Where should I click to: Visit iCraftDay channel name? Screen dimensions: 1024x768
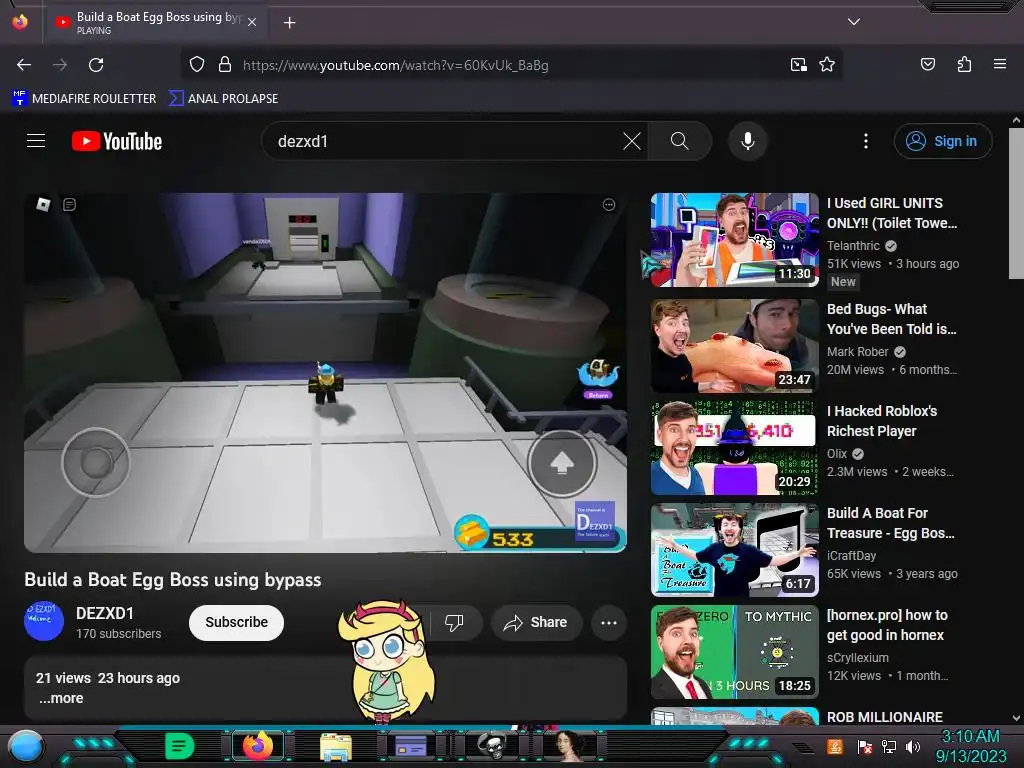(852, 555)
